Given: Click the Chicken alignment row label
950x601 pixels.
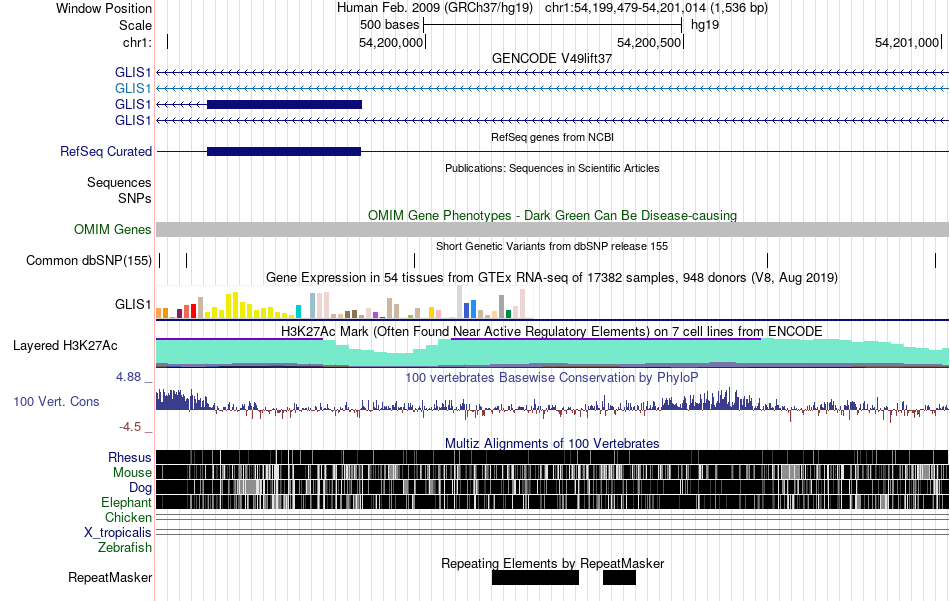Looking at the screenshot, I should pos(128,517).
